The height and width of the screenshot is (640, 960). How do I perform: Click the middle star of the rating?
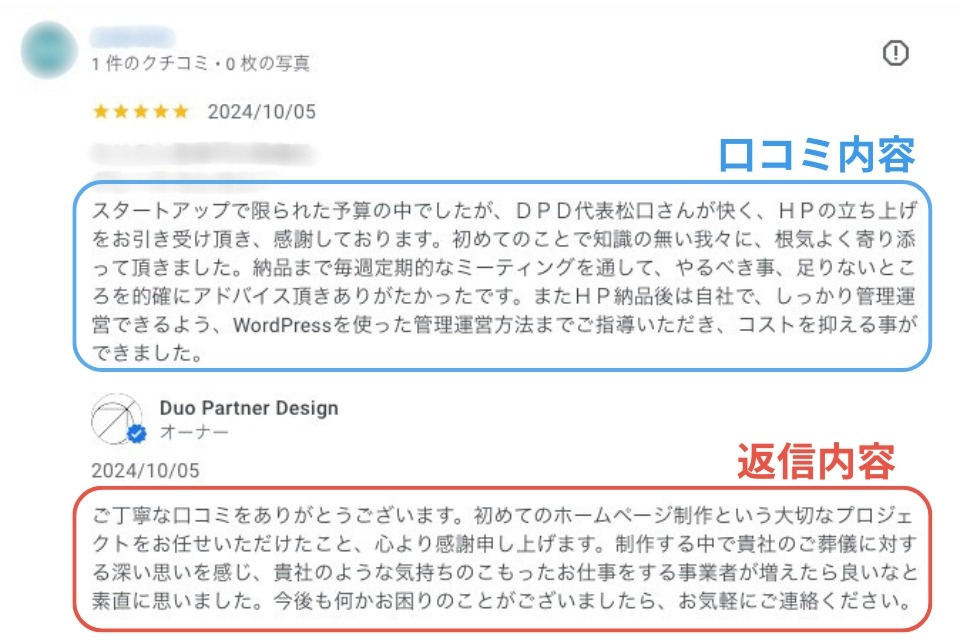(x=141, y=112)
